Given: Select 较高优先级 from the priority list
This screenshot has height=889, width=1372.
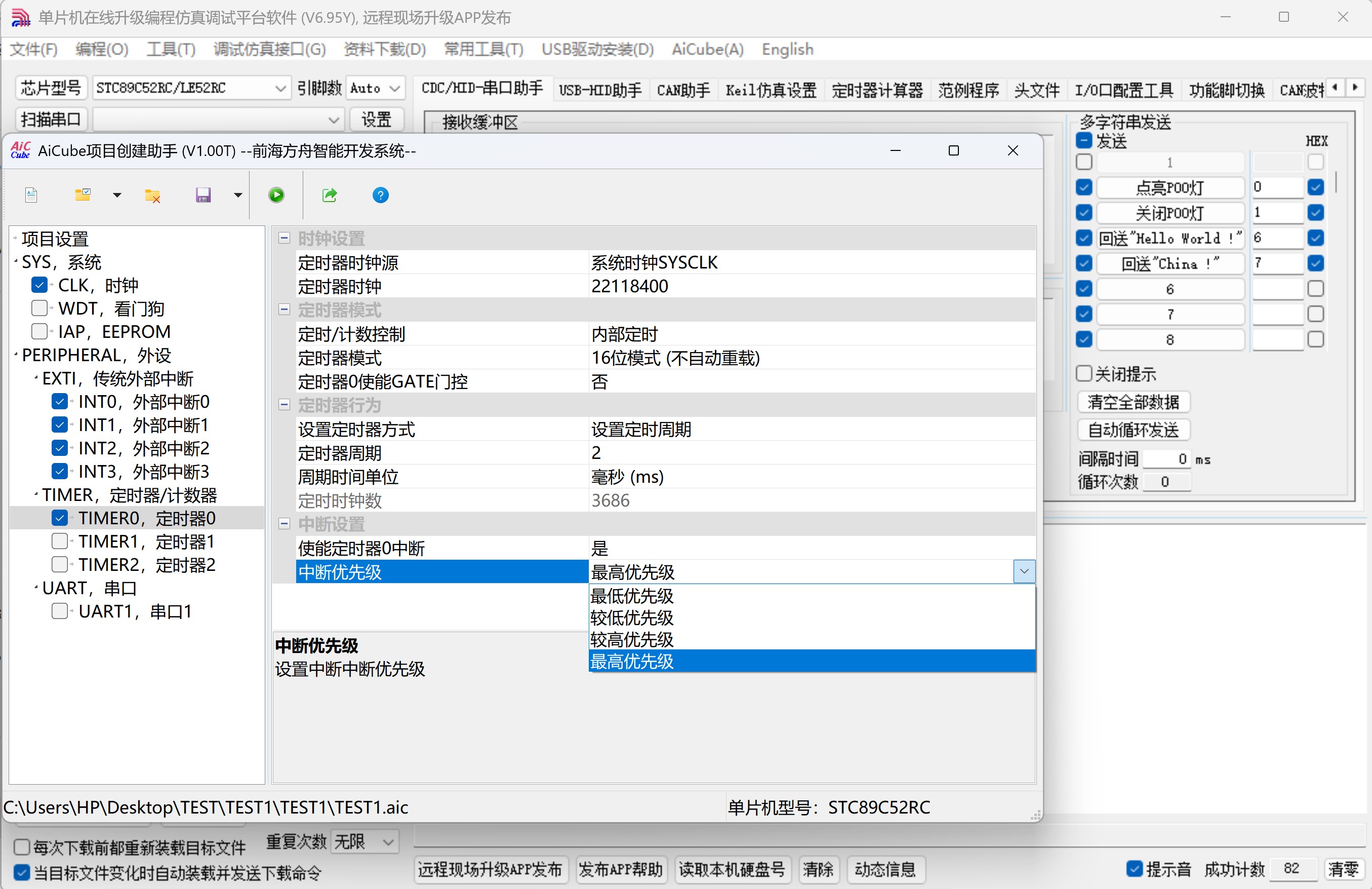Looking at the screenshot, I should [812, 639].
